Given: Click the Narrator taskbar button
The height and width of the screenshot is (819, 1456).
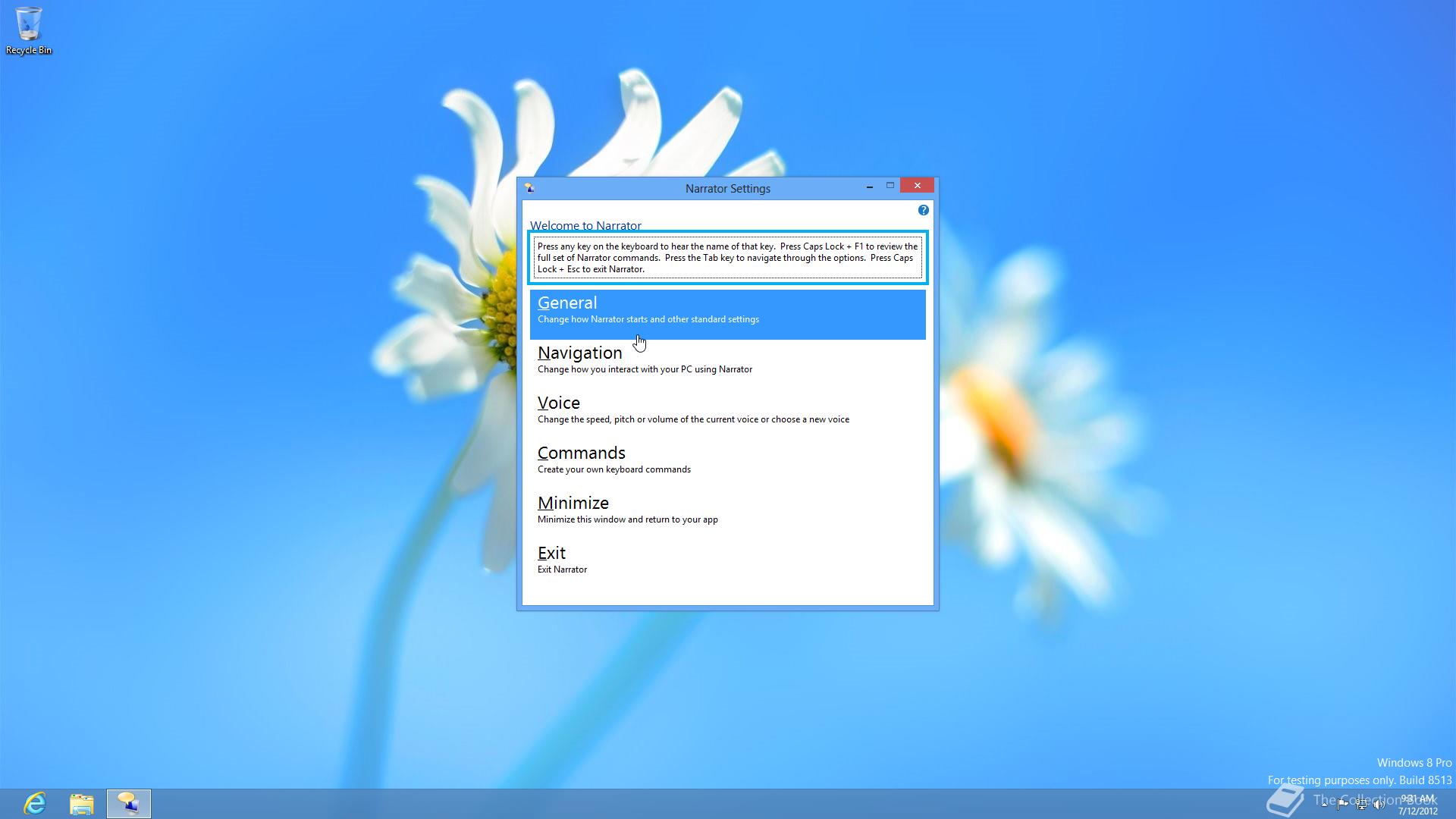Looking at the screenshot, I should pyautogui.click(x=129, y=803).
